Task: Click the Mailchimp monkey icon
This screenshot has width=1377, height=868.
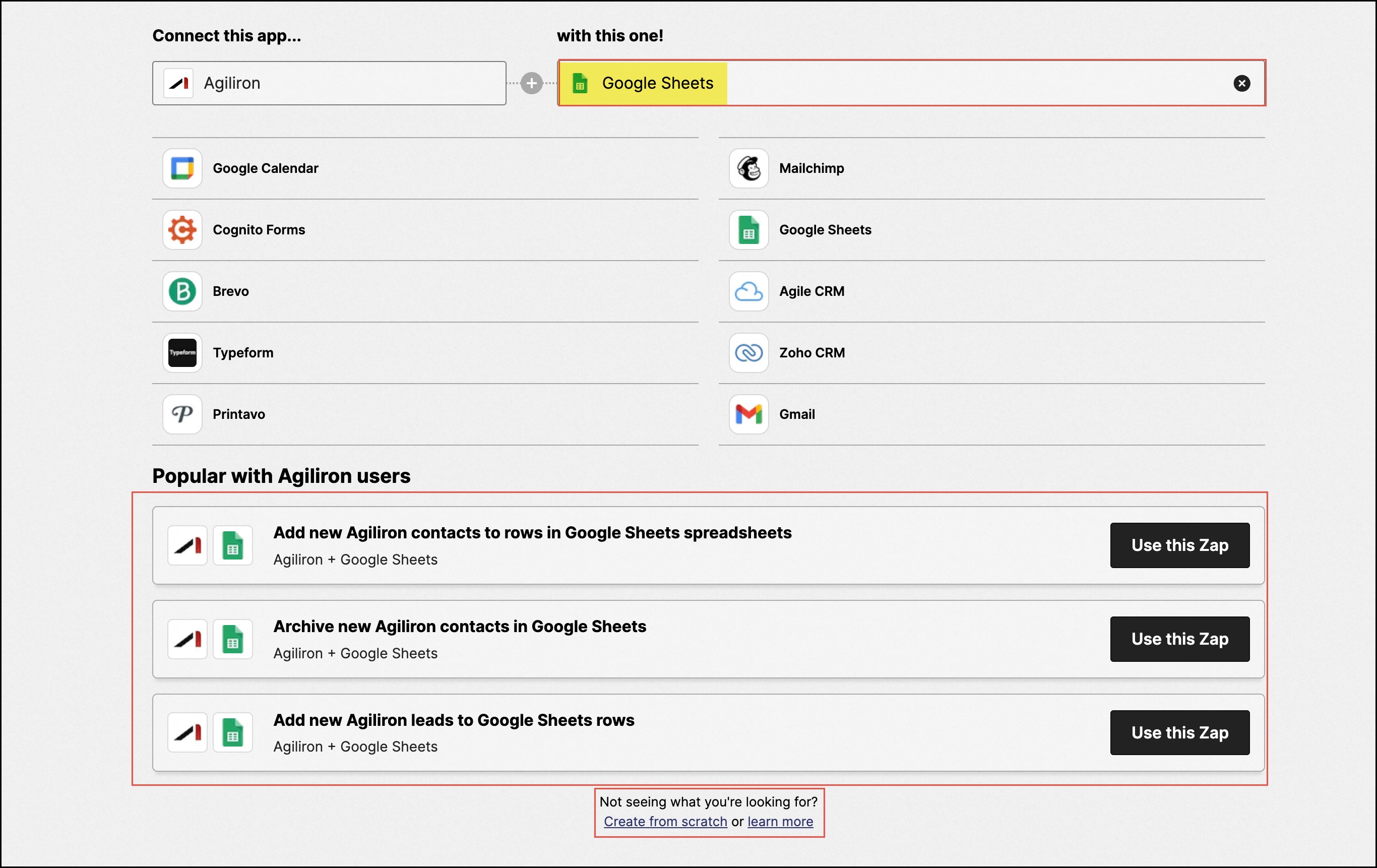Action: (x=748, y=168)
